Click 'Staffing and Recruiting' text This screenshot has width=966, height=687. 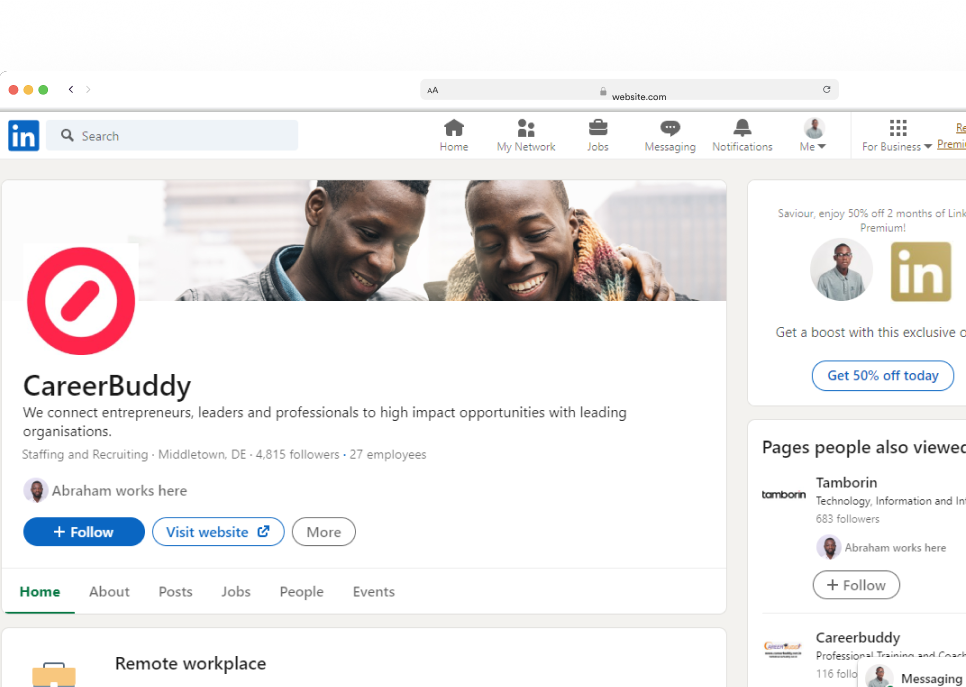click(x=85, y=455)
